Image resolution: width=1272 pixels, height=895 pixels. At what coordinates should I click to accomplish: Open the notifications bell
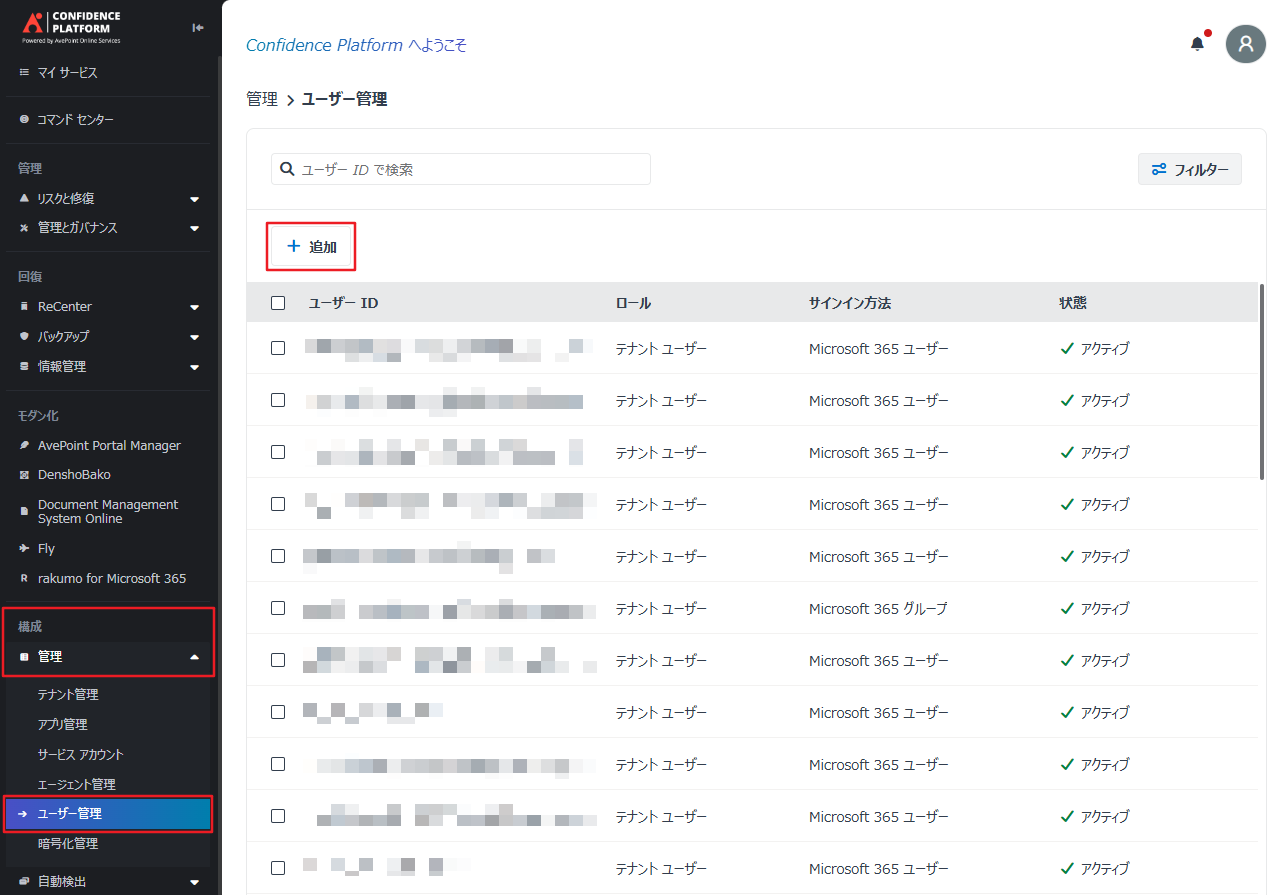[1197, 44]
